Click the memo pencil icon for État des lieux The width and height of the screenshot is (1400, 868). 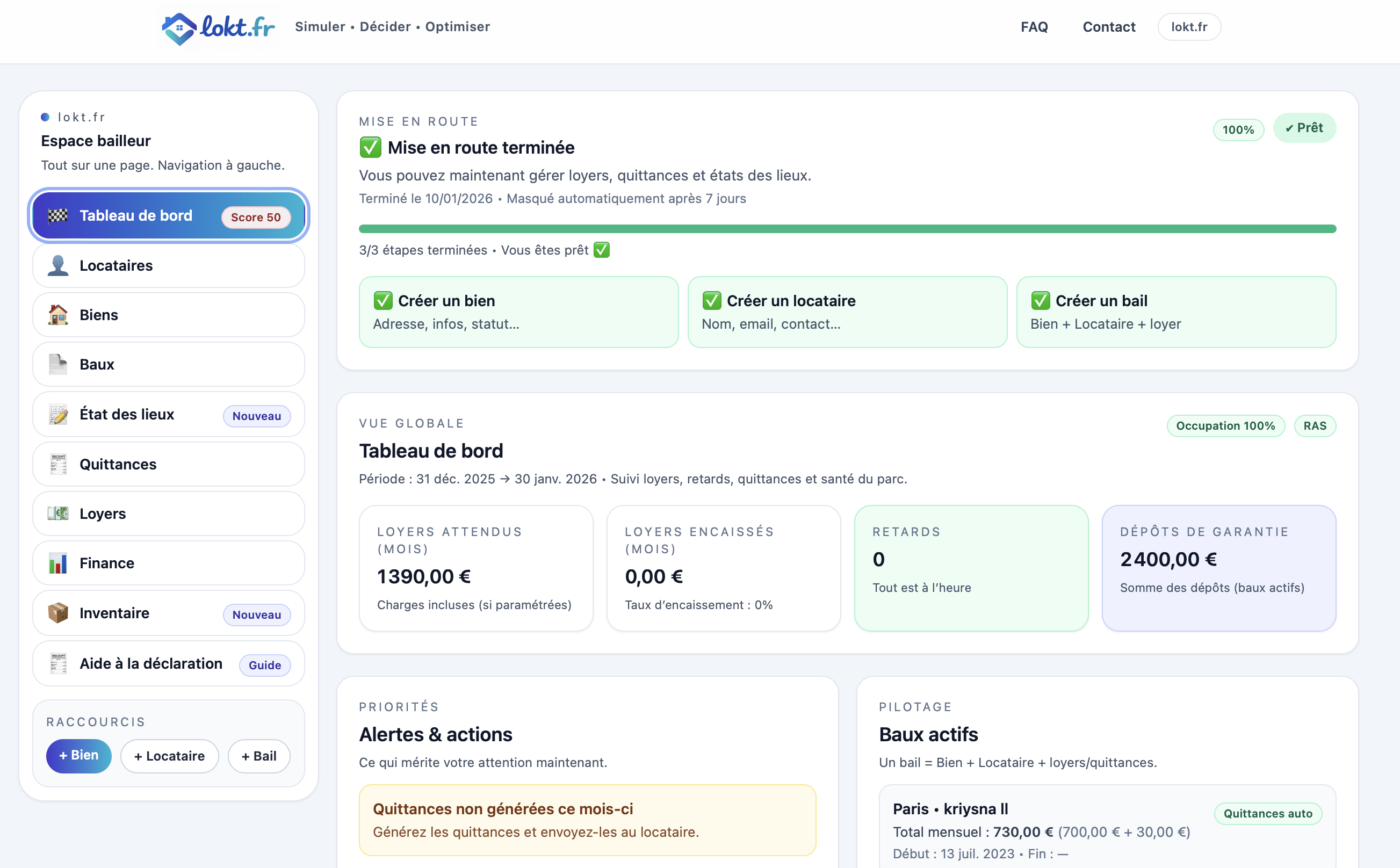(x=58, y=415)
